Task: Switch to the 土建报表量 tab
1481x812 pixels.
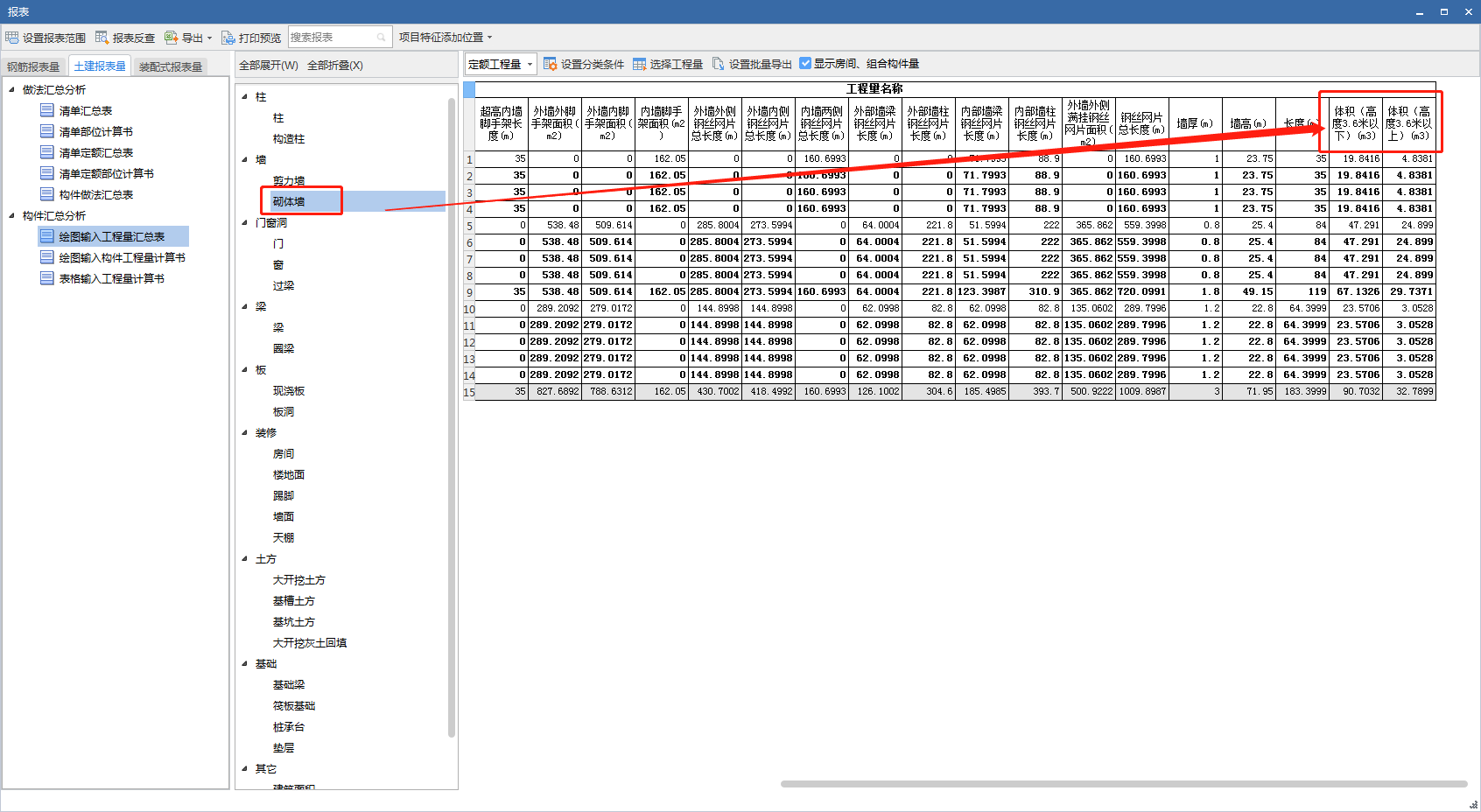Action: (100, 66)
